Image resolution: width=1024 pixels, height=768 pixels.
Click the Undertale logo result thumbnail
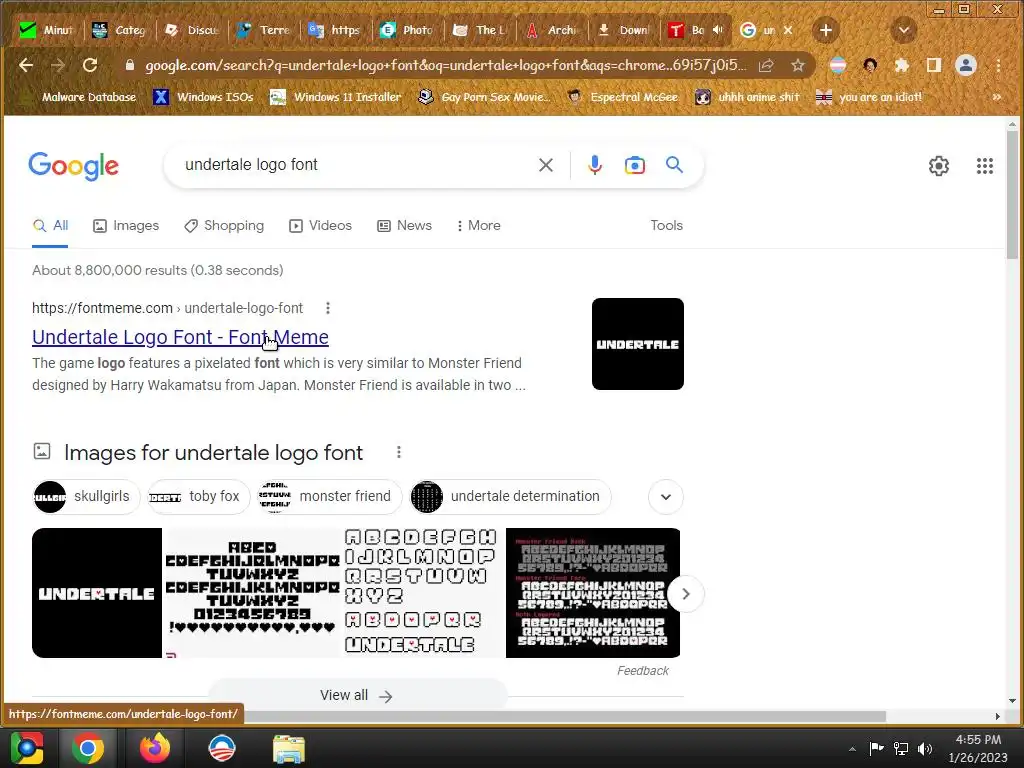point(637,344)
